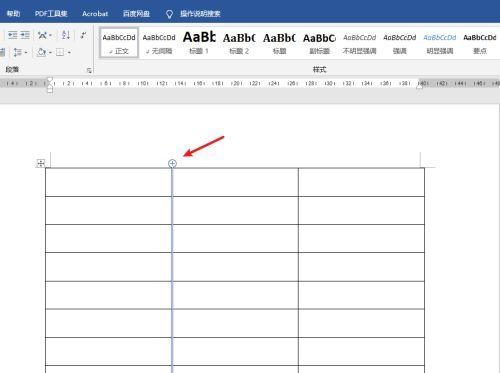This screenshot has width=500, height=373.
Task: Click the line spacing icon
Action: click(17, 52)
